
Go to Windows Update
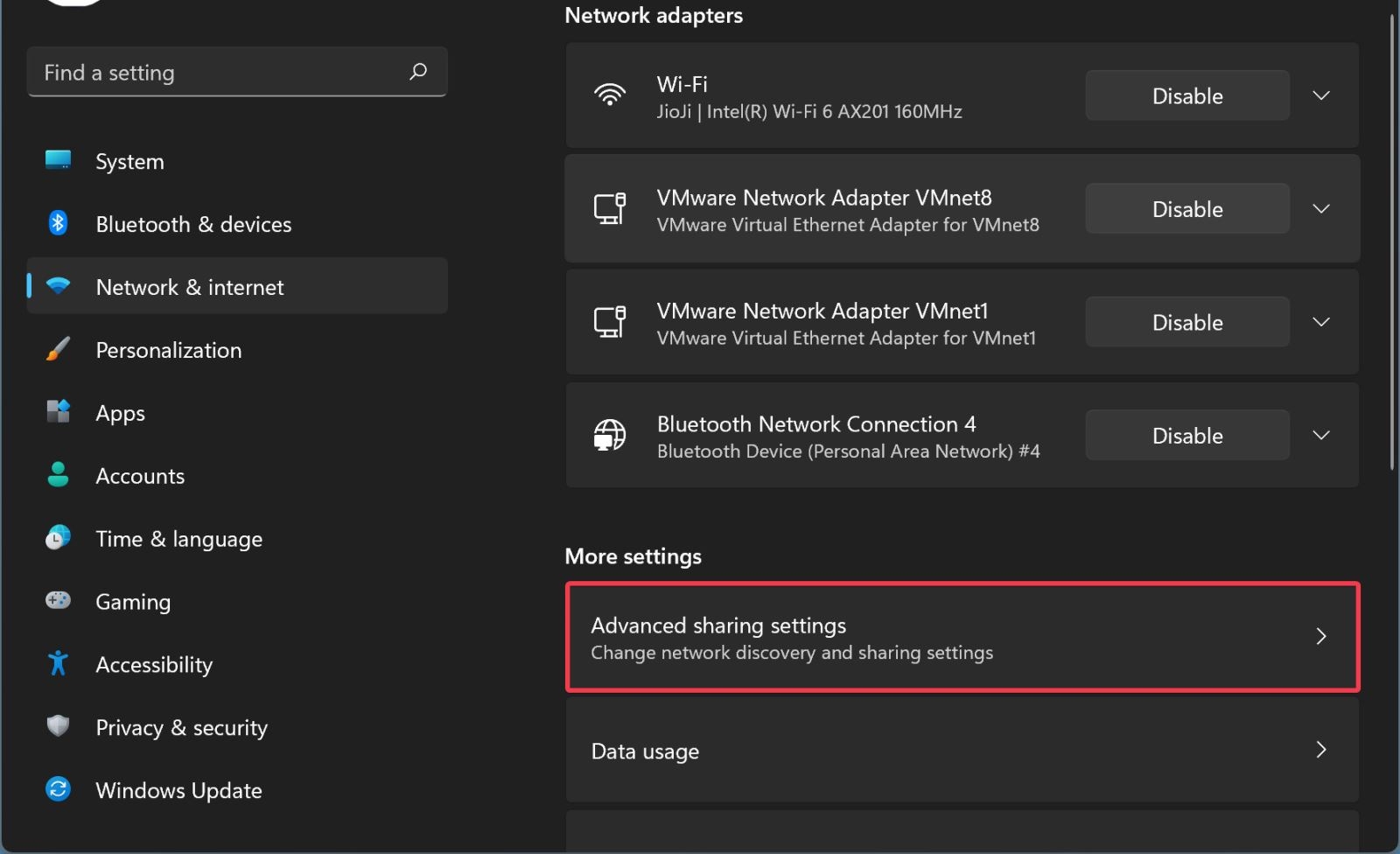237,790
